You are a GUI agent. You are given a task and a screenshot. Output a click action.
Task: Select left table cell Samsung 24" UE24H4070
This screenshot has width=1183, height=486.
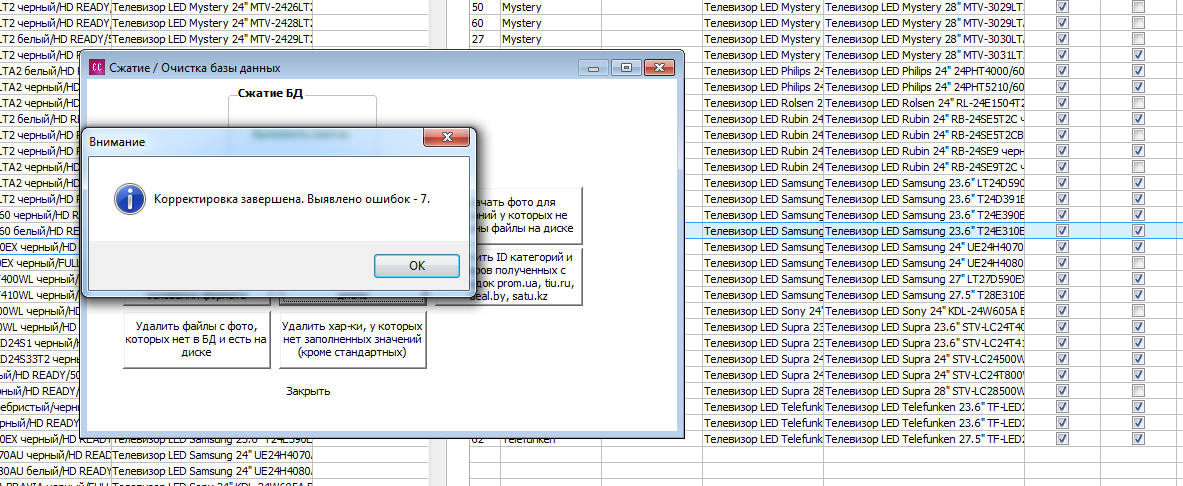pos(212,454)
